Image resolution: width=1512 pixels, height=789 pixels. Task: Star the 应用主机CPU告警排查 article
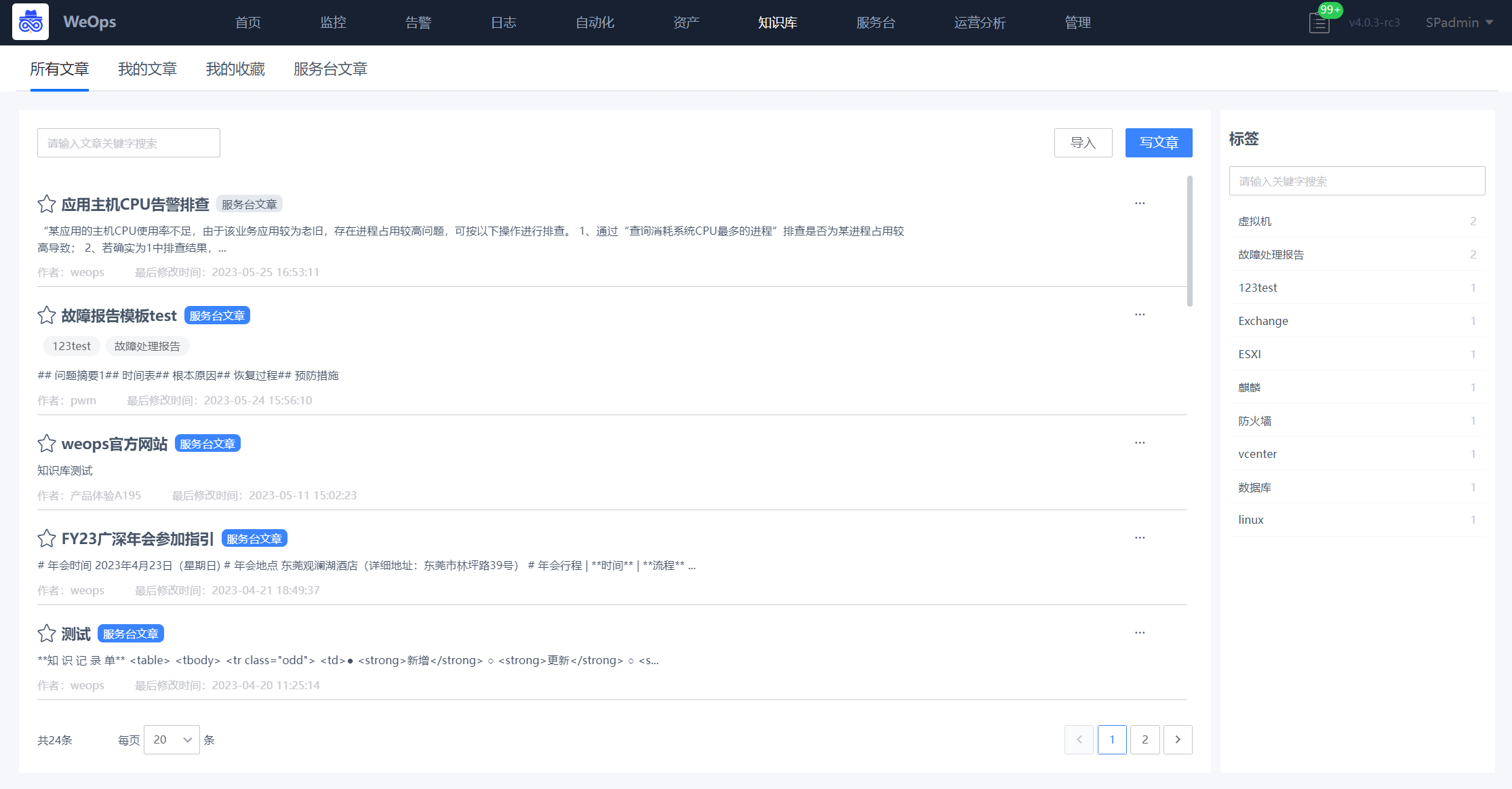47,204
